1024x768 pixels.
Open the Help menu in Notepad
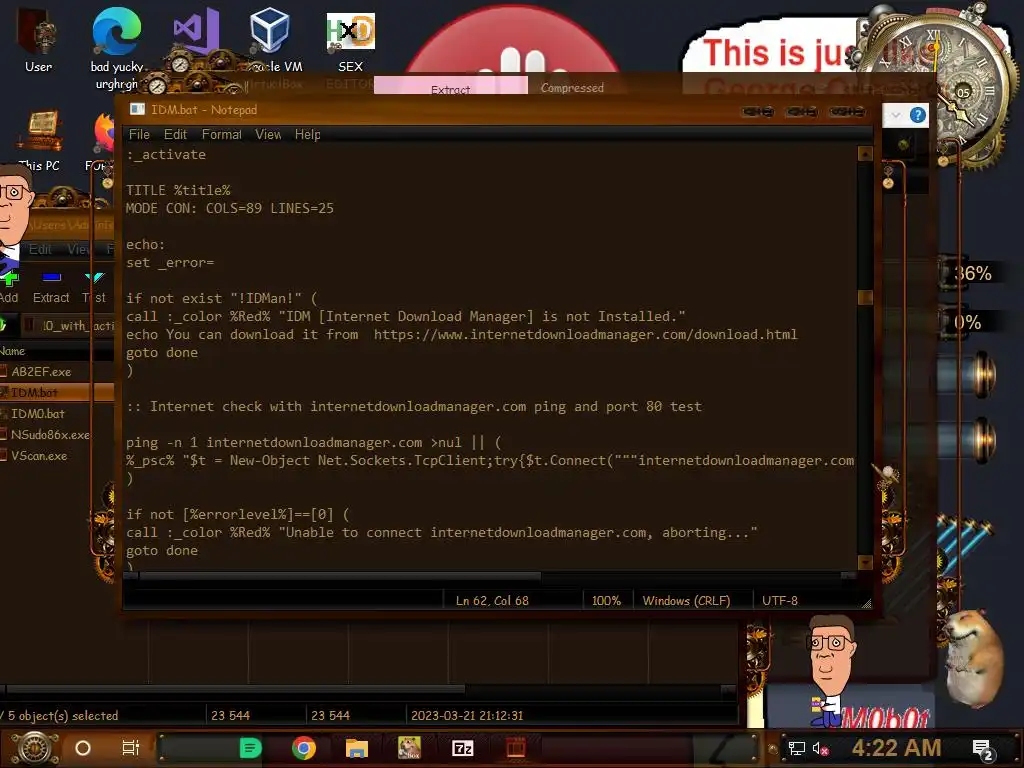[307, 135]
